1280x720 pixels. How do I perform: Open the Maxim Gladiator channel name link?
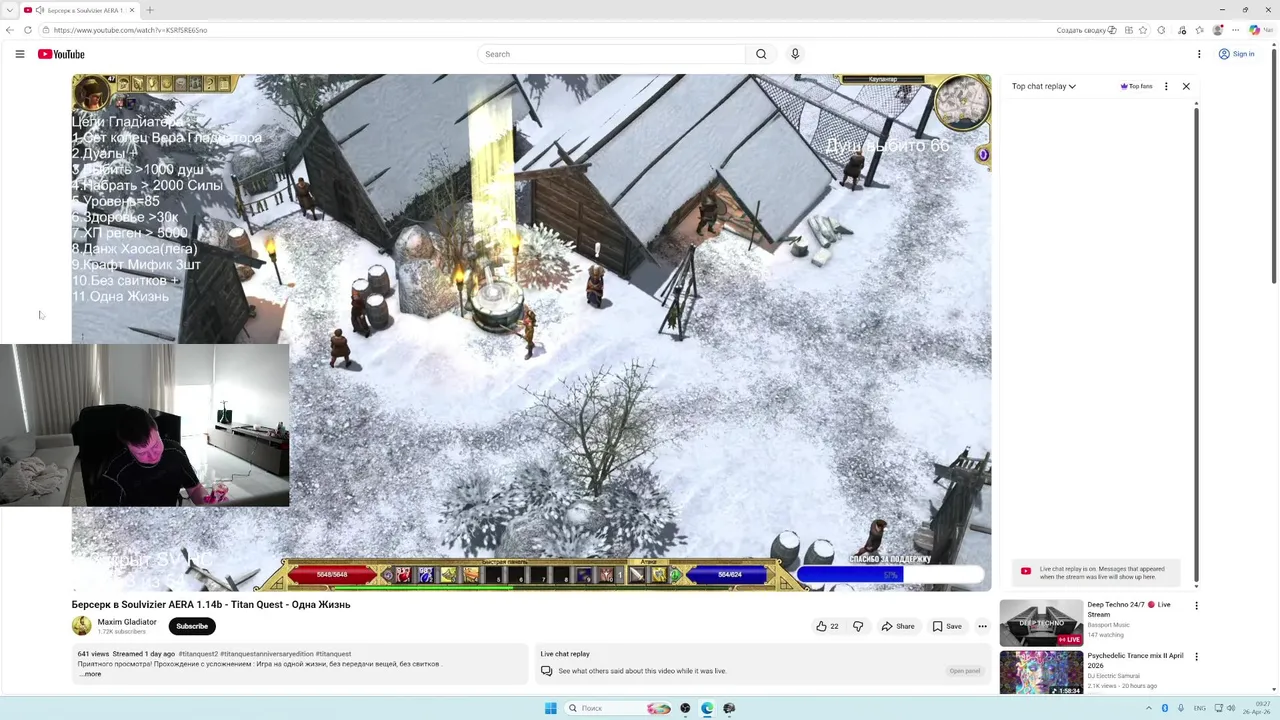tap(127, 622)
